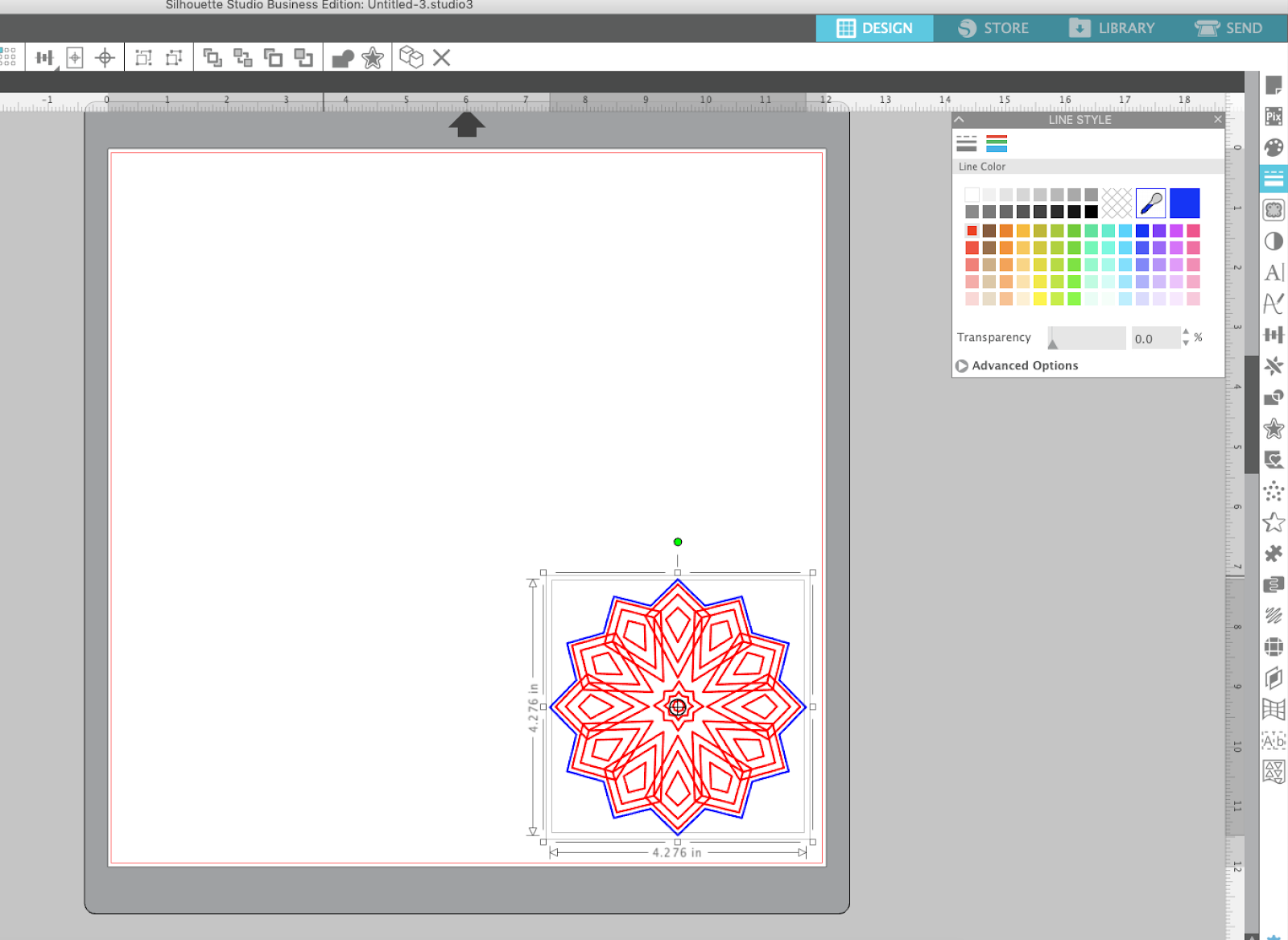1288x940 pixels.
Task: Open the grid tool dropdown in the toolbar
Action: click(10, 57)
